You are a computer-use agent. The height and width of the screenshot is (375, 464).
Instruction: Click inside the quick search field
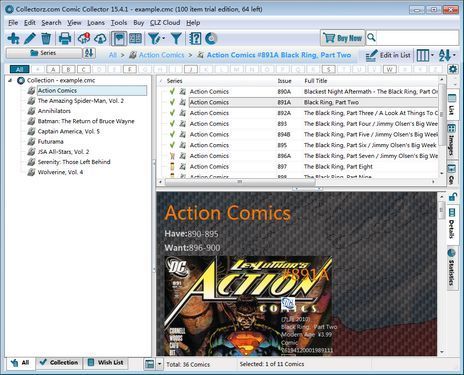[417, 38]
